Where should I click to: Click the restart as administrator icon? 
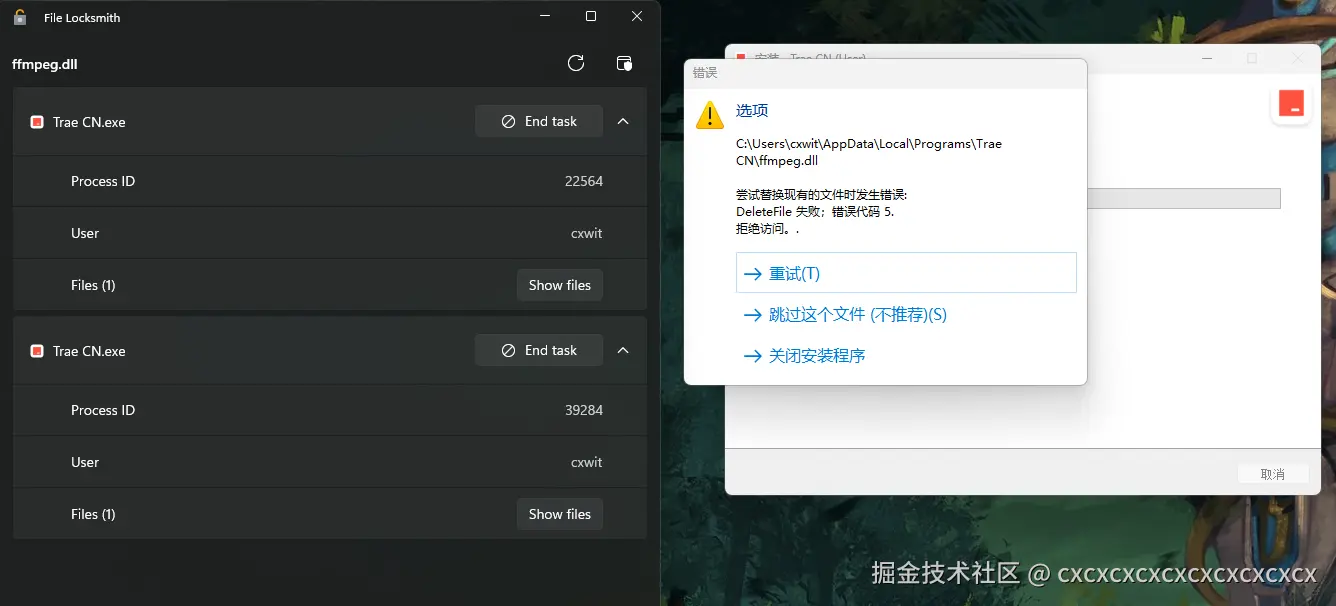[624, 62]
